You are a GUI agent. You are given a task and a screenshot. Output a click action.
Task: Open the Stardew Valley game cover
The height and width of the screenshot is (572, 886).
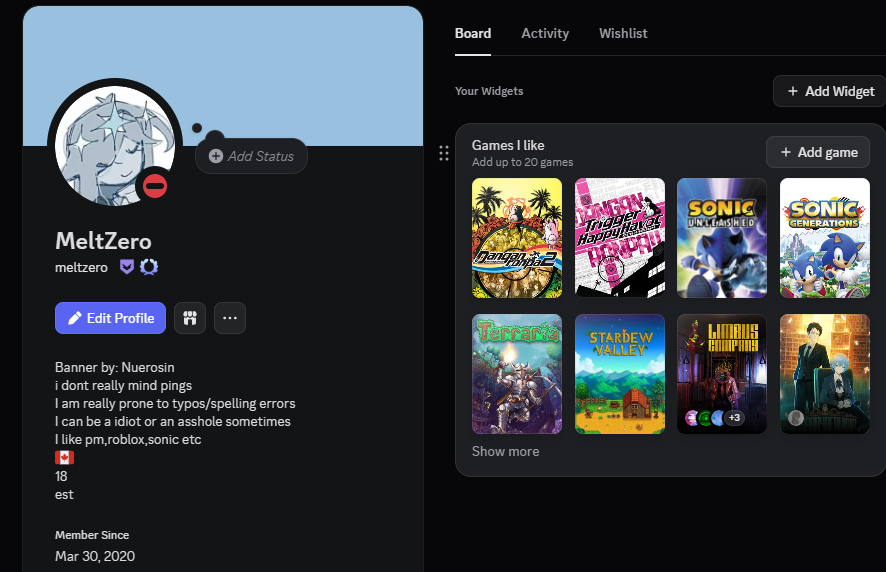point(620,374)
